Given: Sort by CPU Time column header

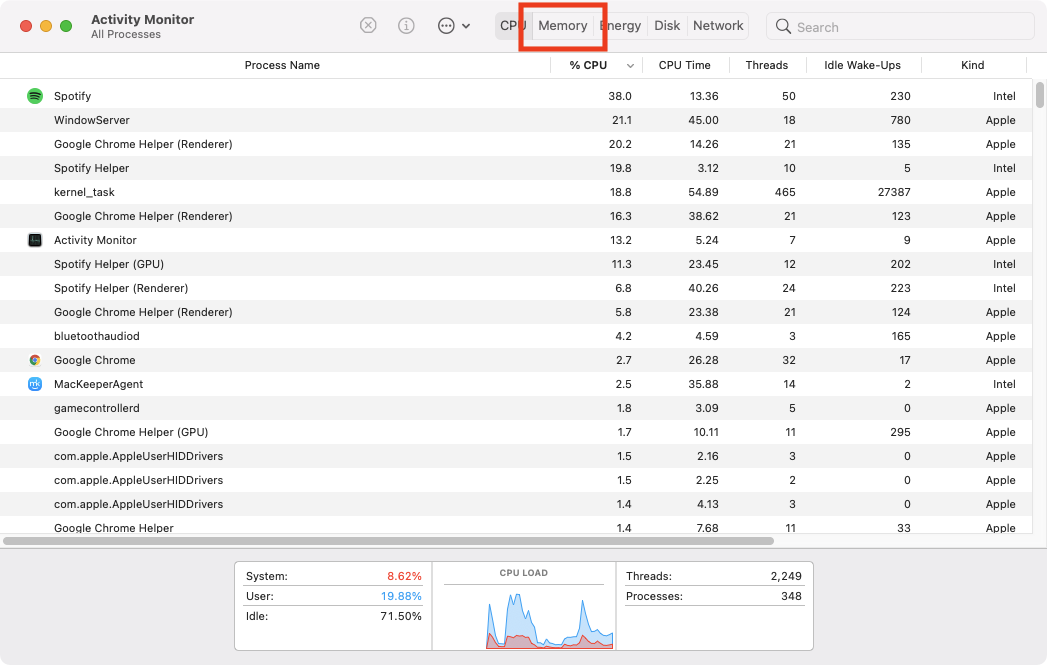Looking at the screenshot, I should [684, 65].
